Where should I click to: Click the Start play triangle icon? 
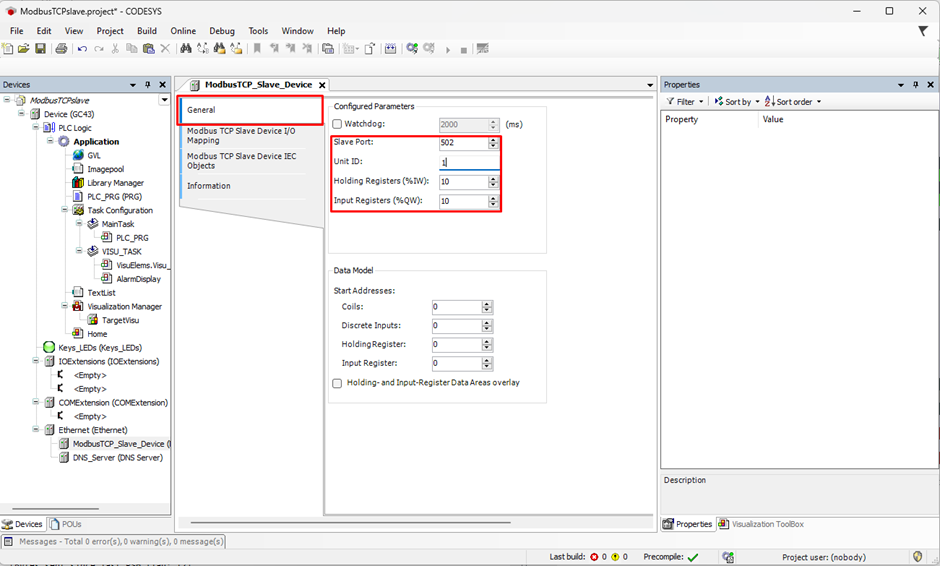pos(447,50)
